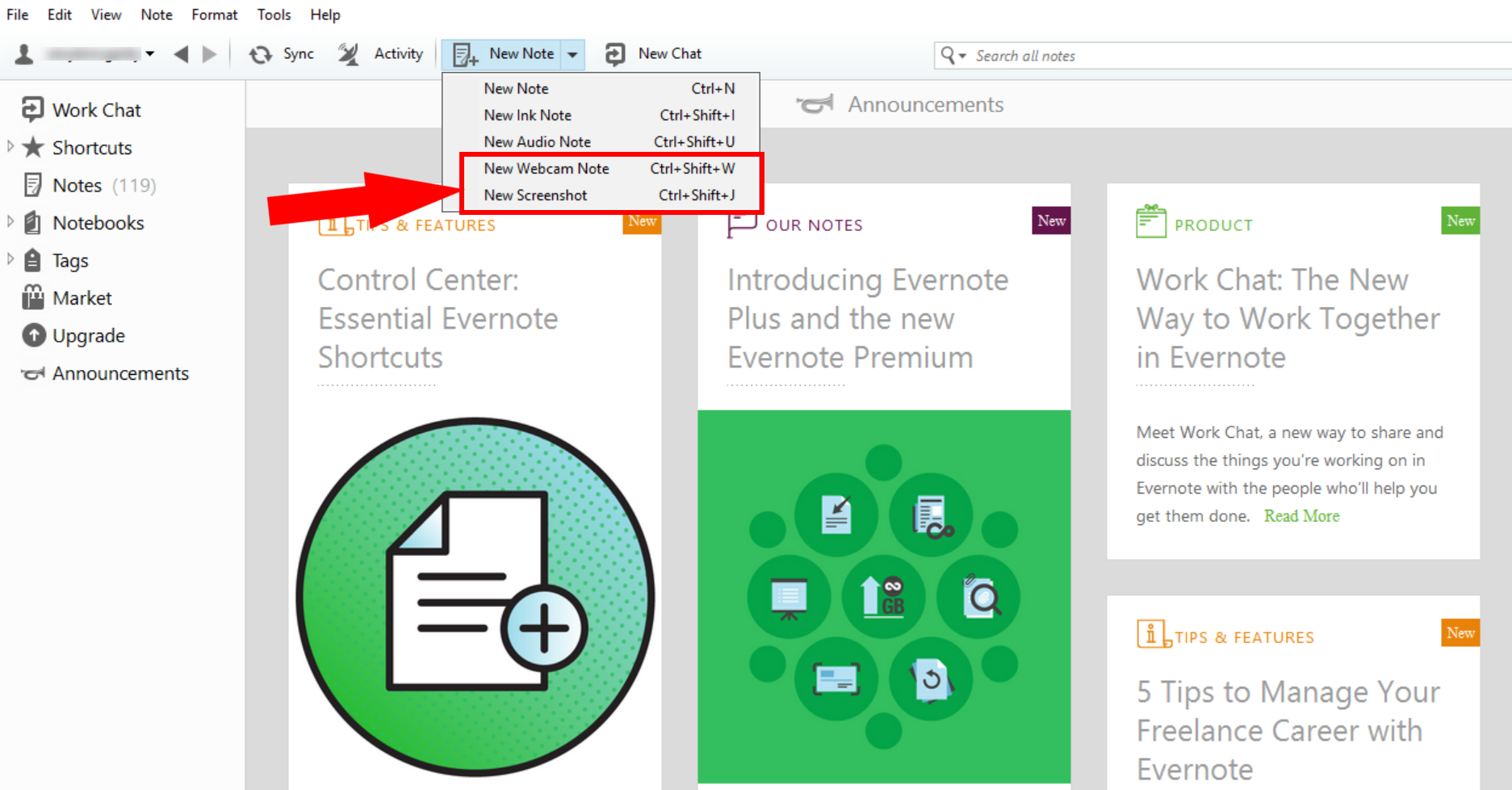Click the Shortcuts star icon

33,147
